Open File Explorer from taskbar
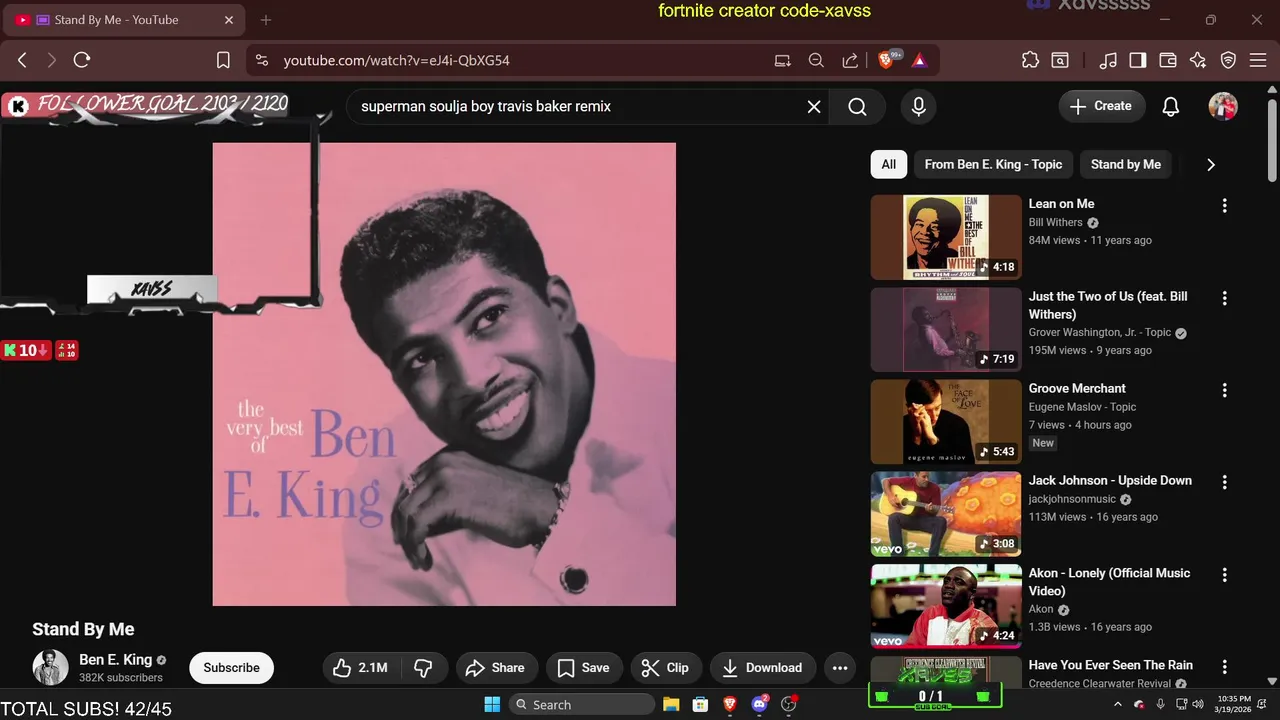 (x=671, y=705)
